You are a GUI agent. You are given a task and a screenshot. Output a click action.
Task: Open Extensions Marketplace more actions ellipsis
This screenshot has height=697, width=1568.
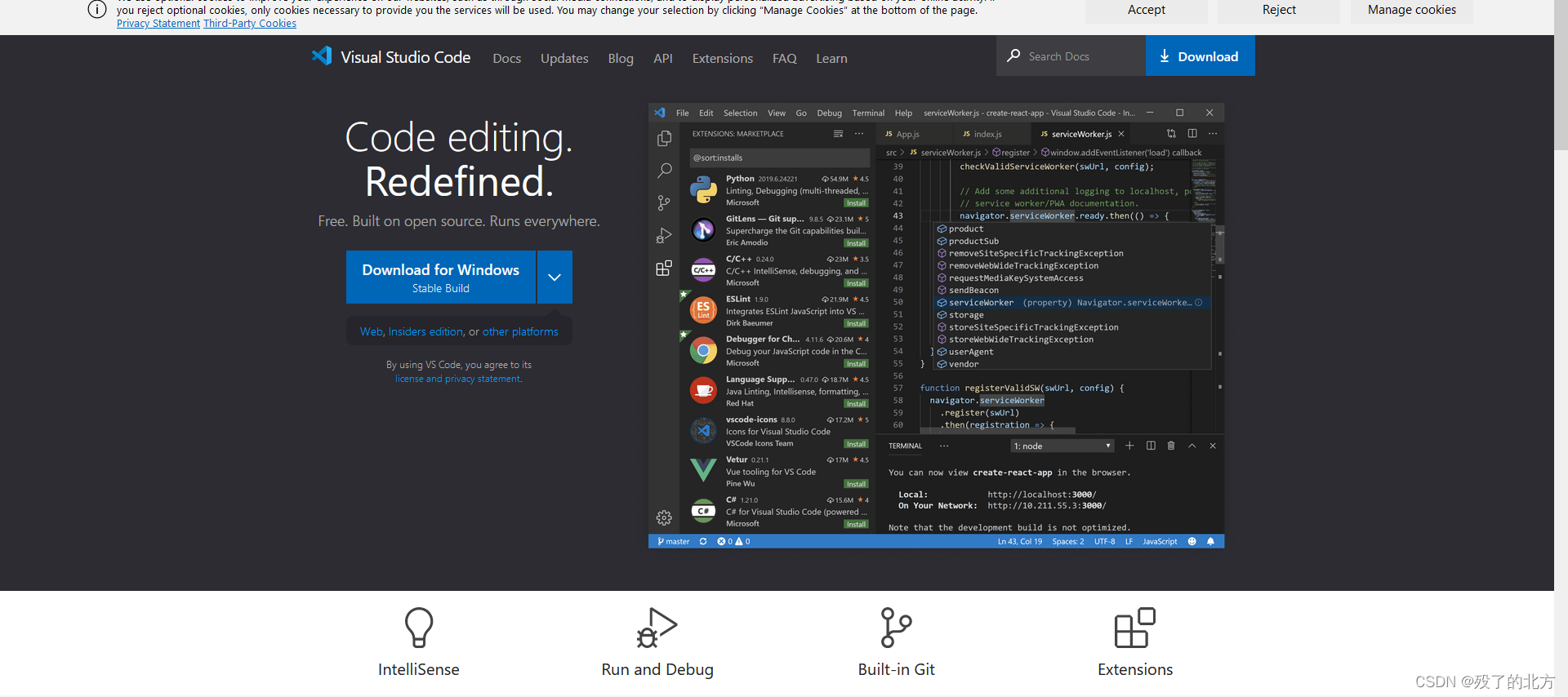click(859, 134)
